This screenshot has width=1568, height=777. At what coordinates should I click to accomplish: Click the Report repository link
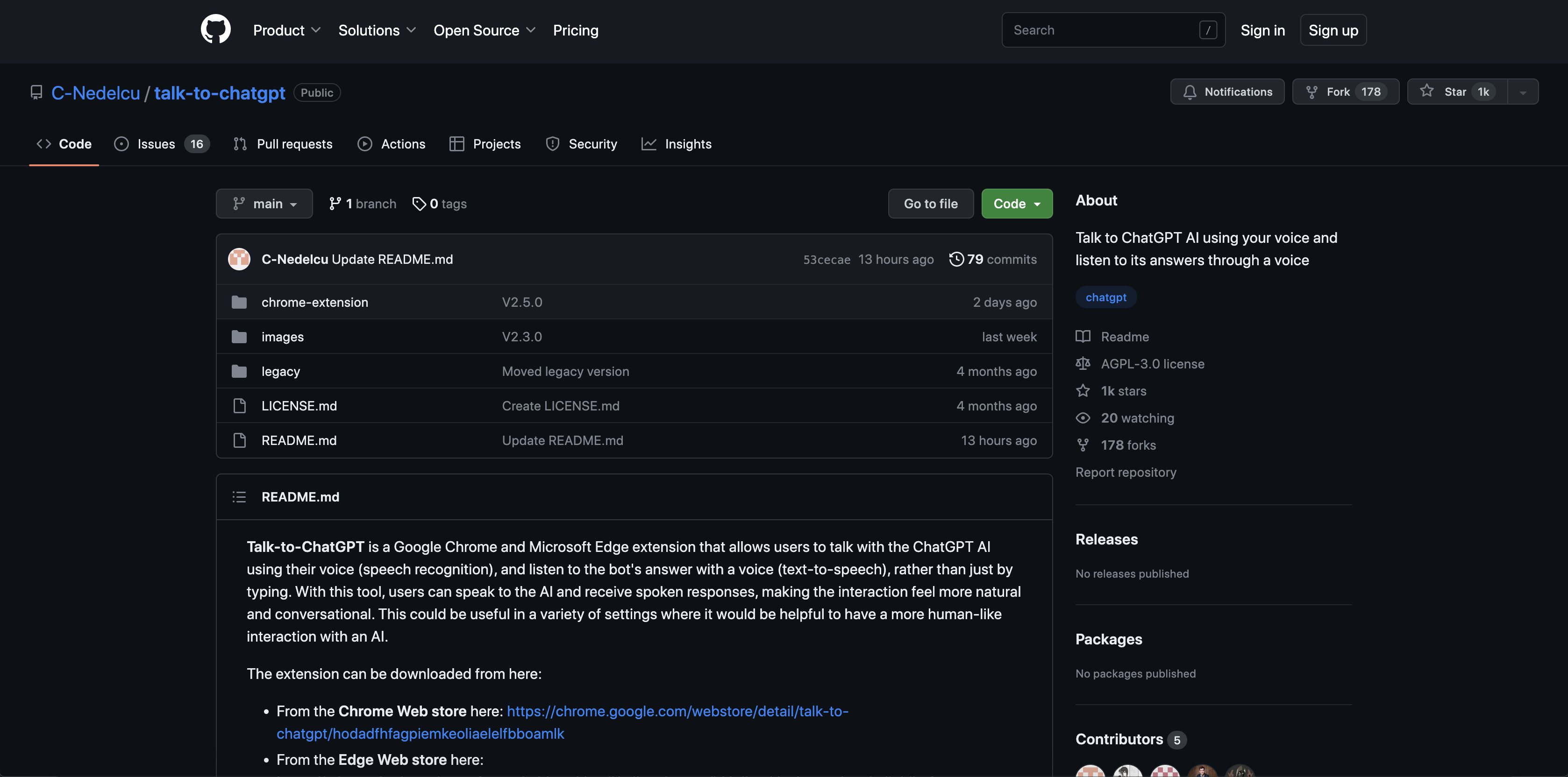[1126, 472]
